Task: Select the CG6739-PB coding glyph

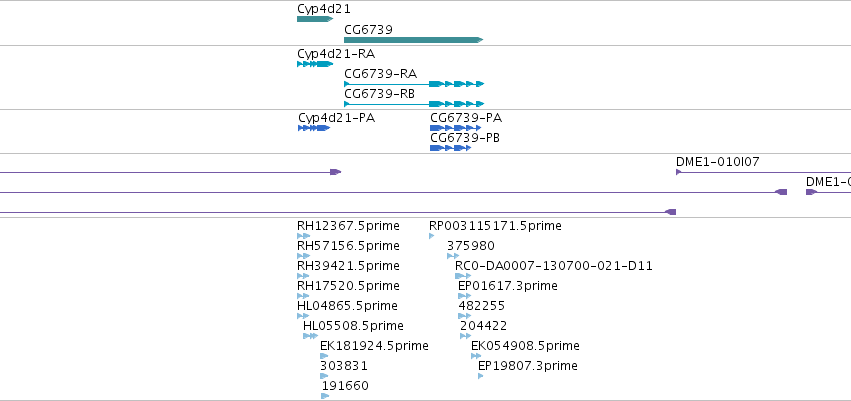Action: (451, 148)
